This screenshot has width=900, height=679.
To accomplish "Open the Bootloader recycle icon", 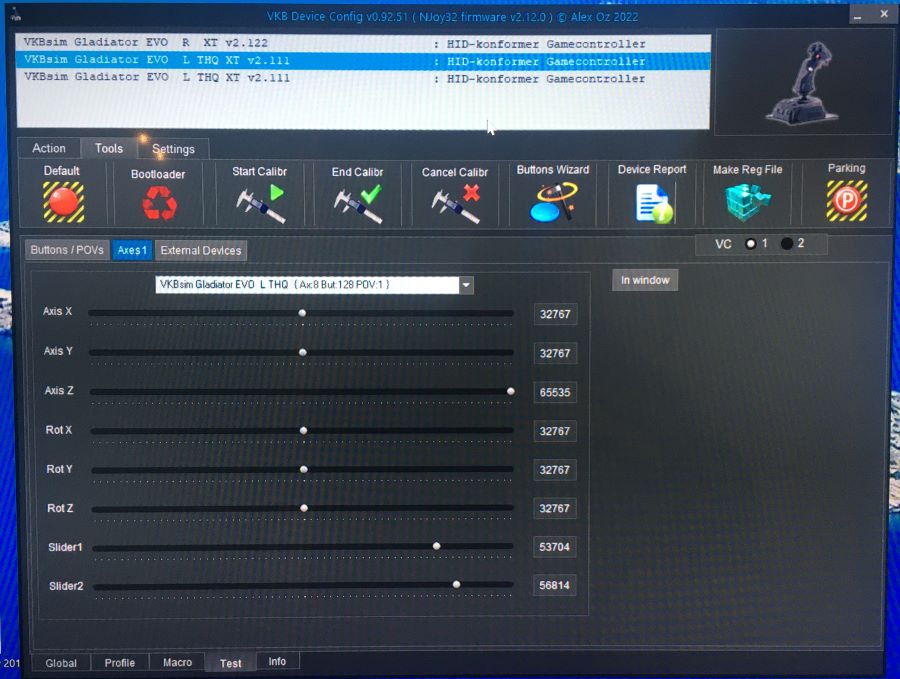I will click(159, 203).
